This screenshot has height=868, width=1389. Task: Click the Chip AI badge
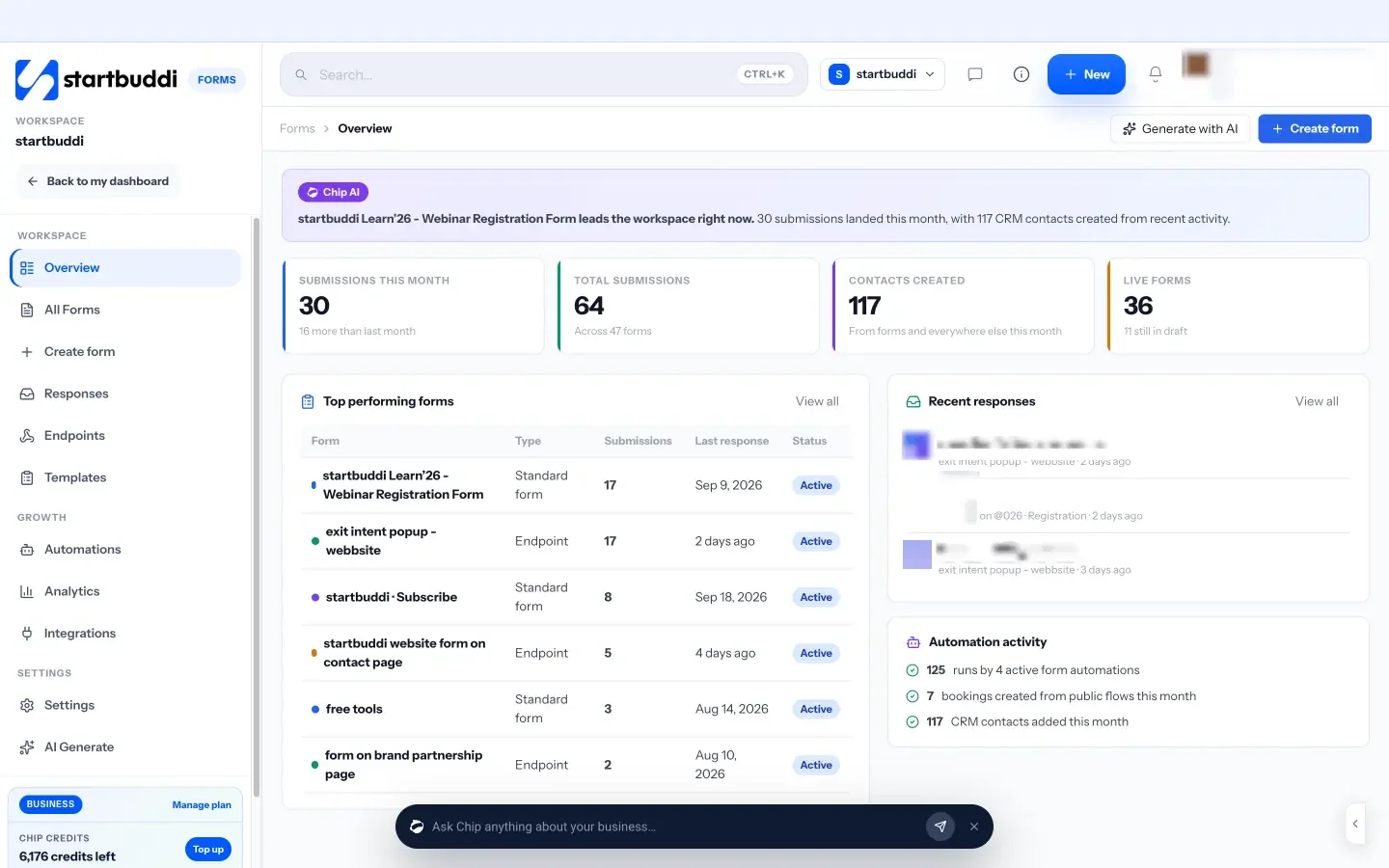334,193
